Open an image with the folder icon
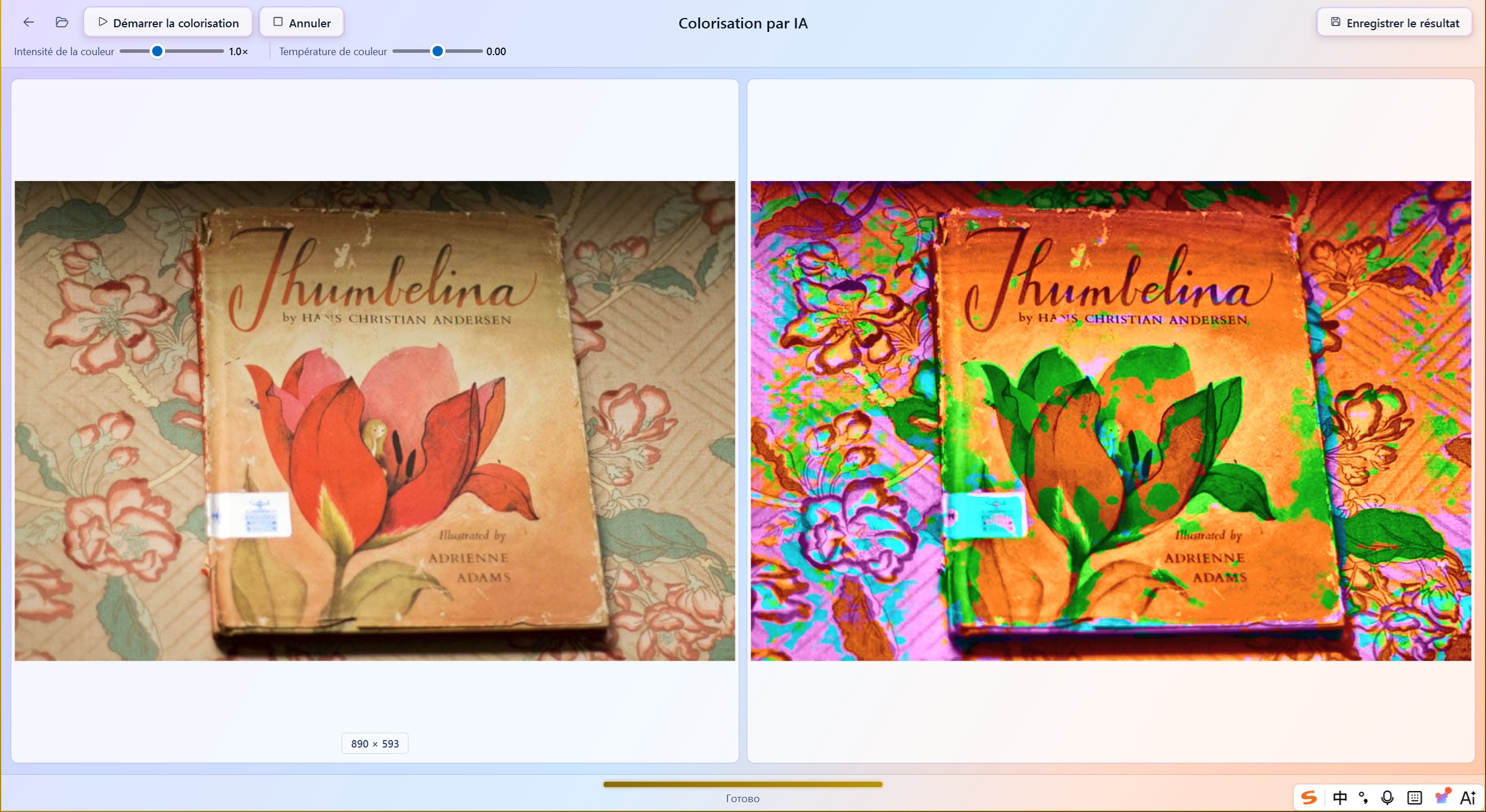 click(x=62, y=23)
